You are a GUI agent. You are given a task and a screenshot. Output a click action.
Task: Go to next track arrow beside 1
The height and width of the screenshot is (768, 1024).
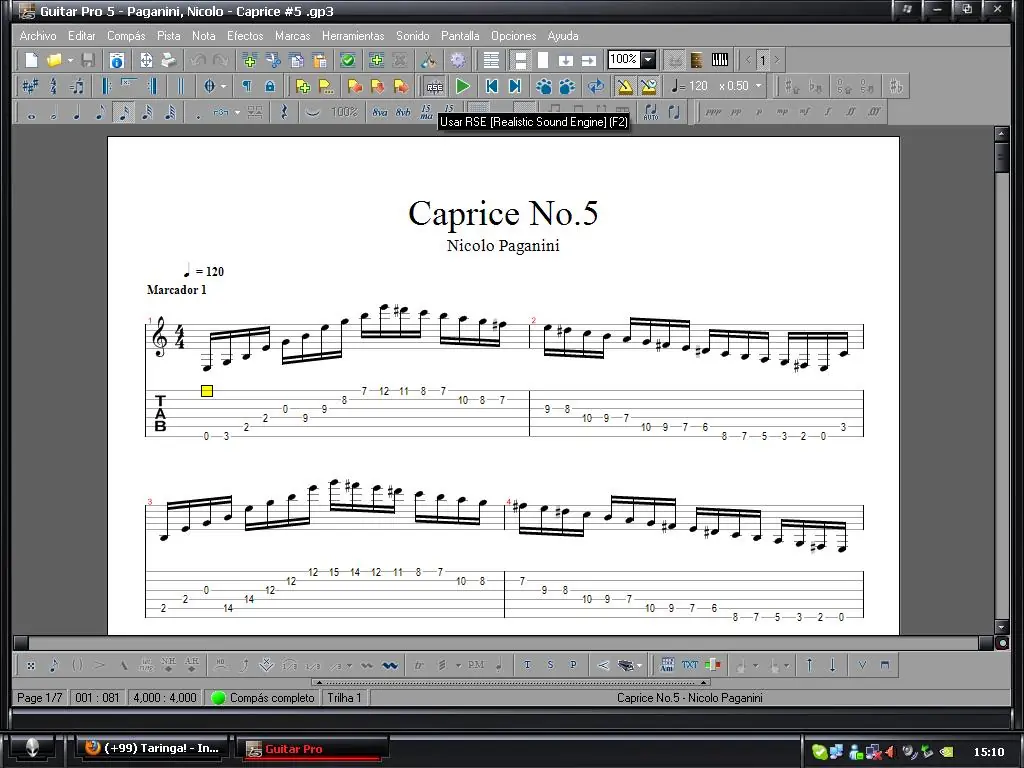click(x=776, y=60)
